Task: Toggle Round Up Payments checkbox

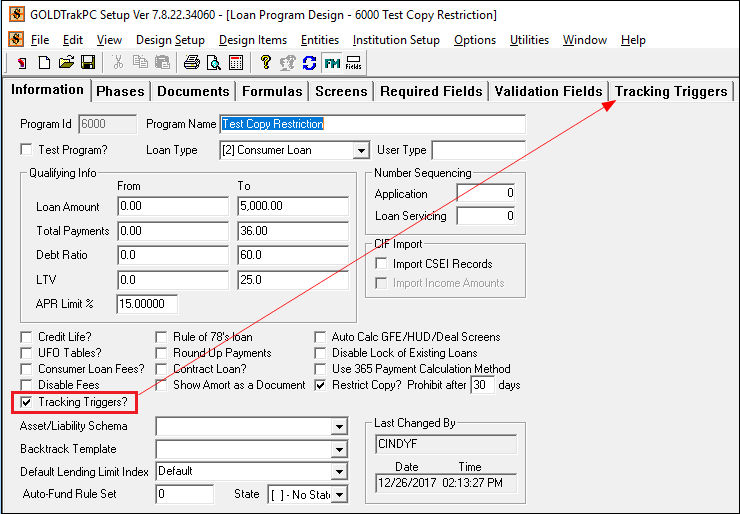Action: point(161,353)
